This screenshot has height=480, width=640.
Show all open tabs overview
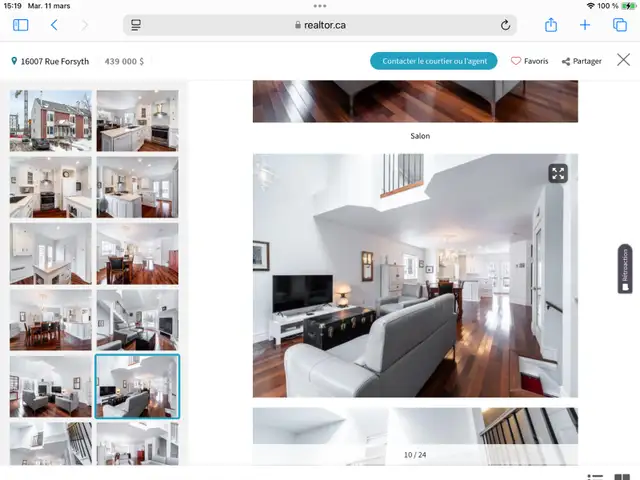coord(619,25)
